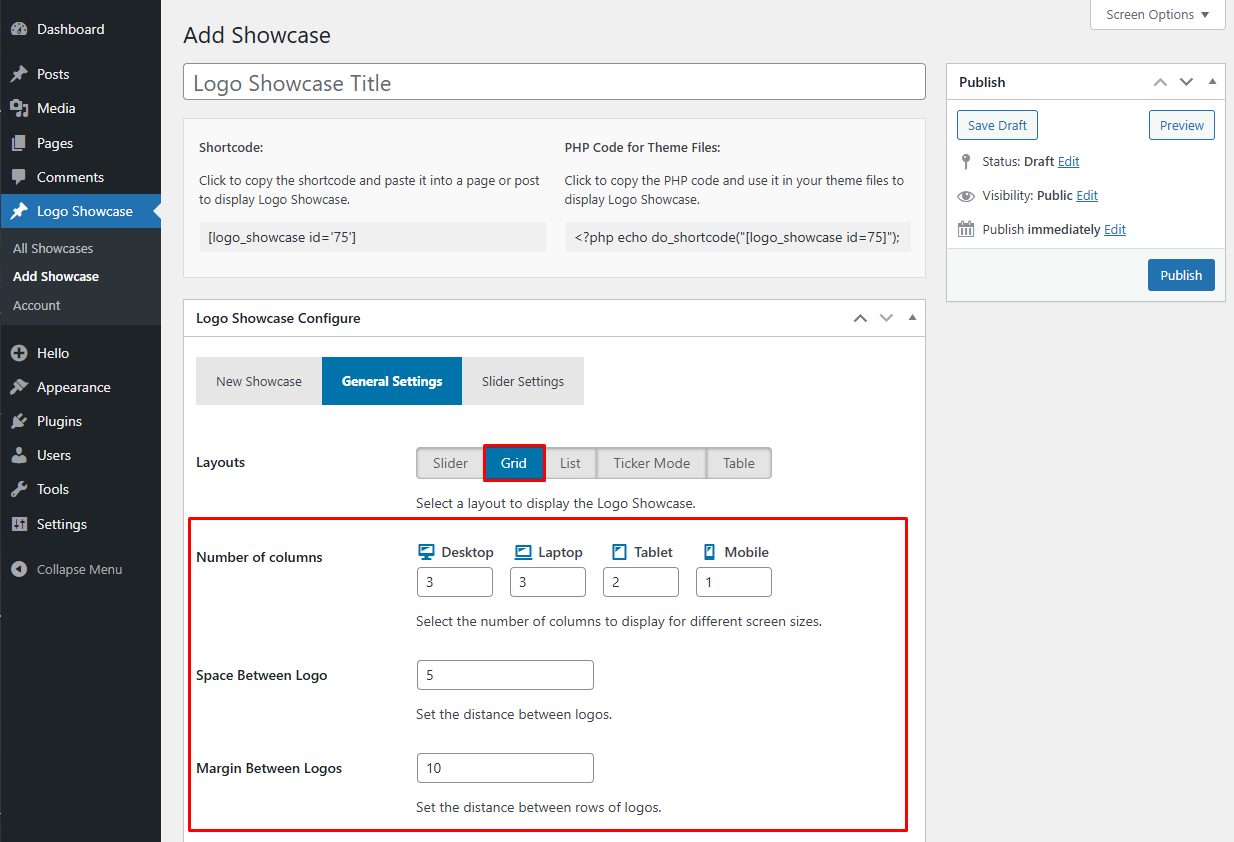Click the Comments bubble icon
This screenshot has width=1234, height=842.
click(18, 178)
